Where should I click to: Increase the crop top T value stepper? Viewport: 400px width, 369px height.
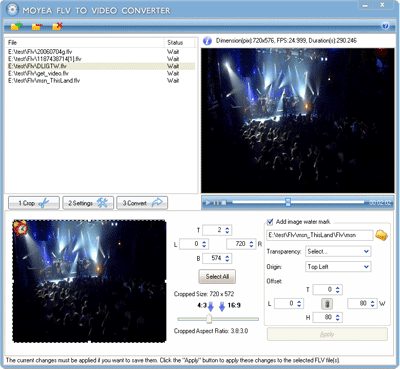(227, 228)
